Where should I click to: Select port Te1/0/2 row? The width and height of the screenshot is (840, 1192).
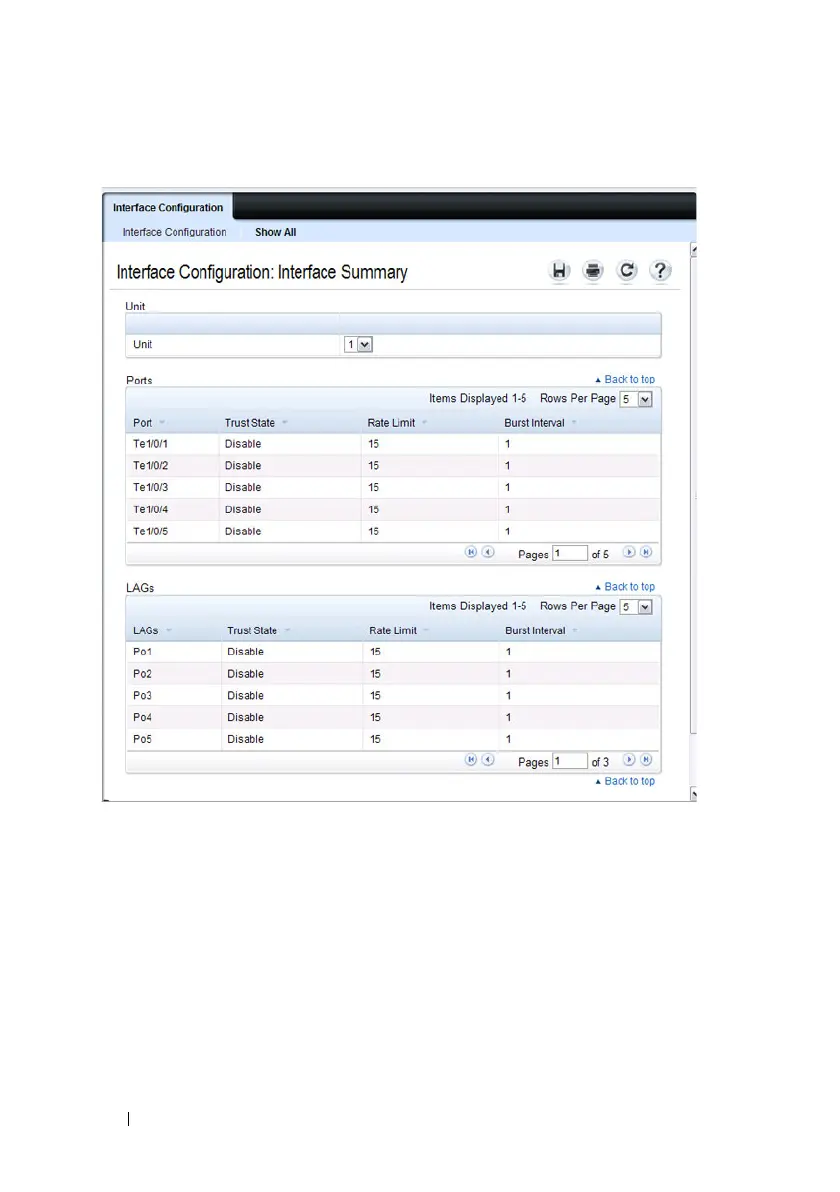[393, 466]
